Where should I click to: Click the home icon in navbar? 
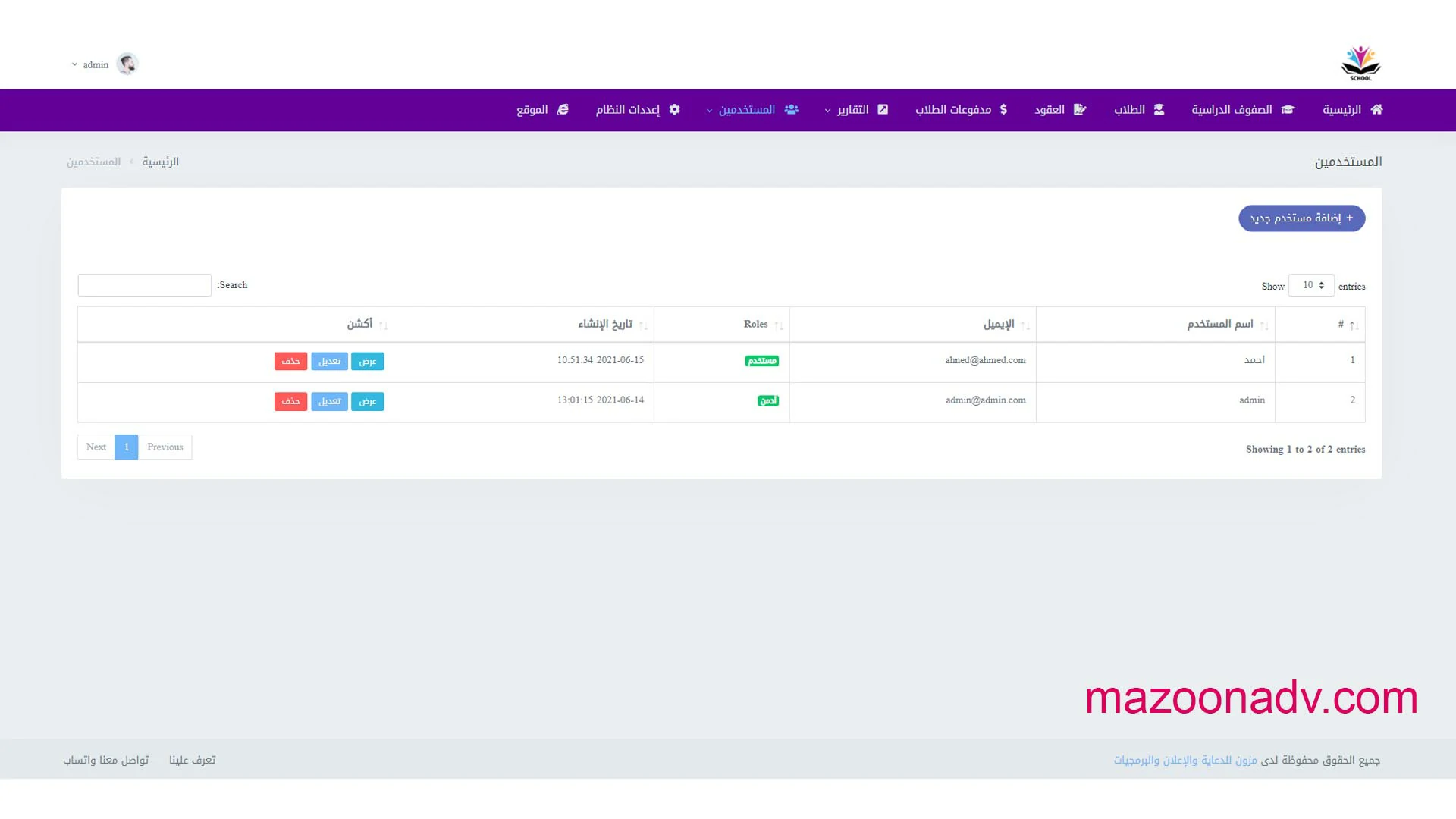pyautogui.click(x=1376, y=110)
